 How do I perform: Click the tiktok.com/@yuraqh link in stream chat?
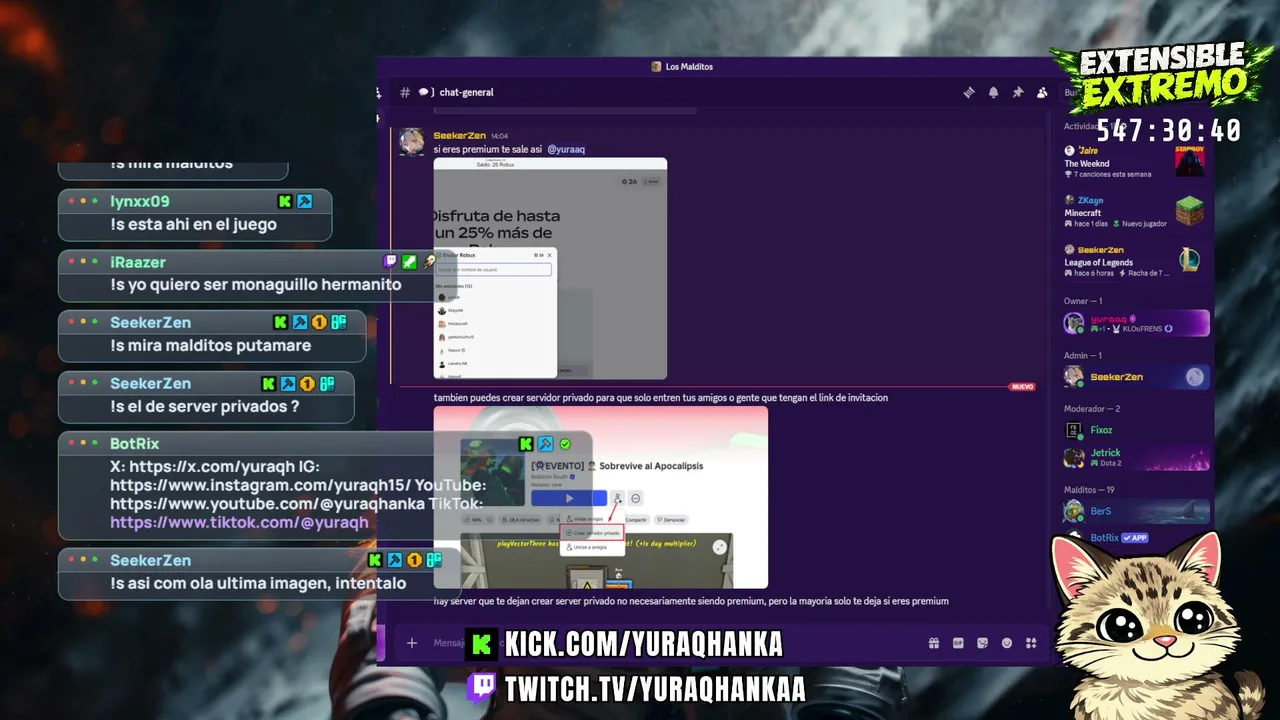239,522
